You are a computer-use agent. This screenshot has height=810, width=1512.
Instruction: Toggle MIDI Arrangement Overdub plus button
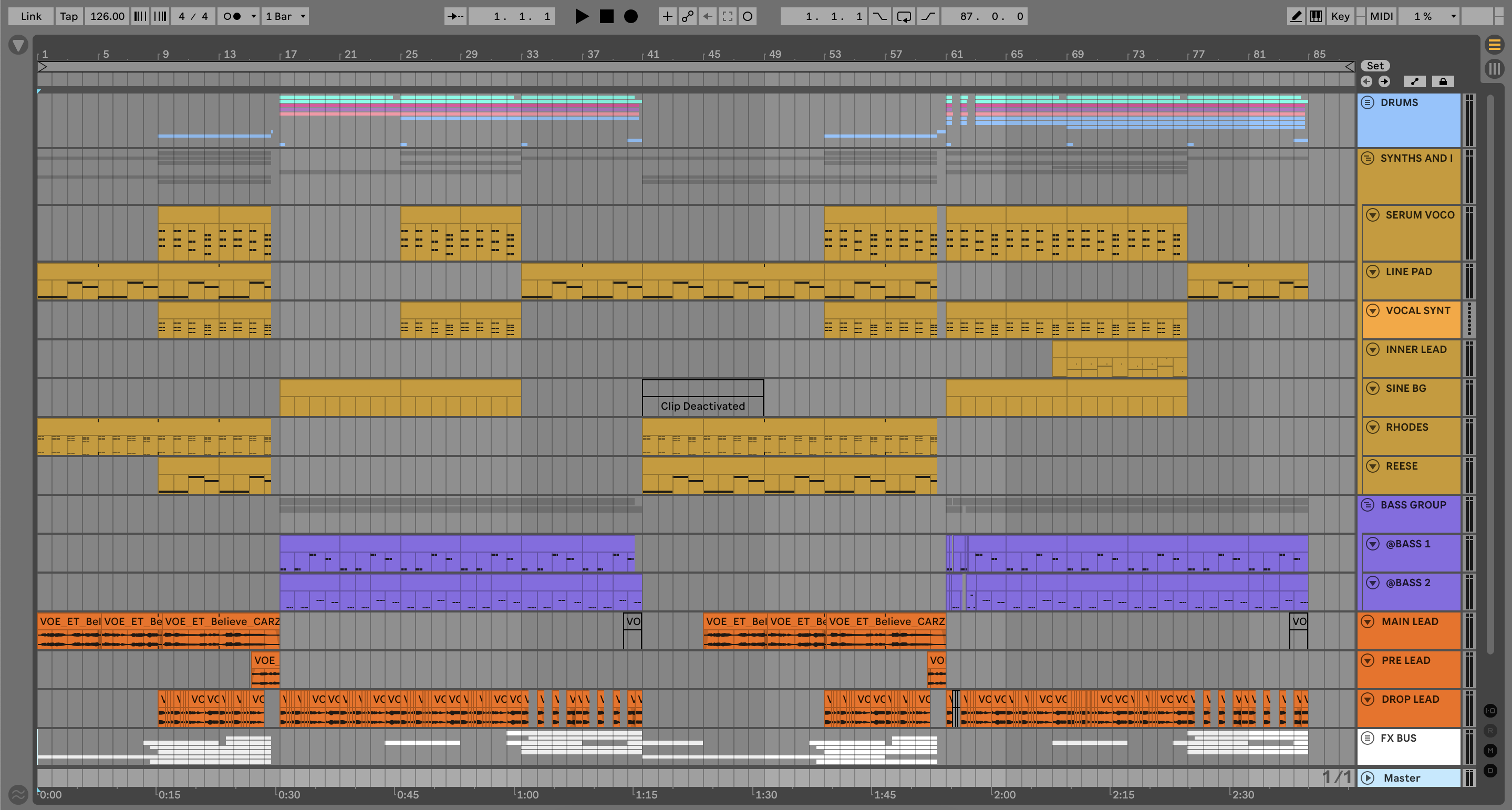(x=667, y=16)
